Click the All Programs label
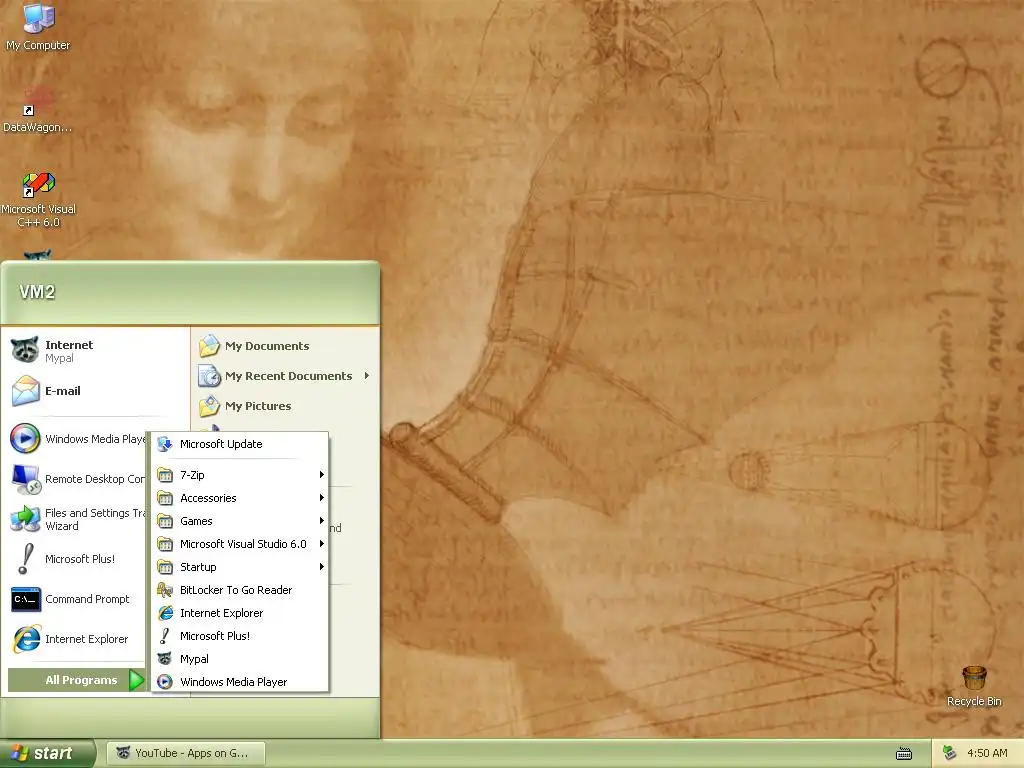1024x768 pixels. click(81, 680)
